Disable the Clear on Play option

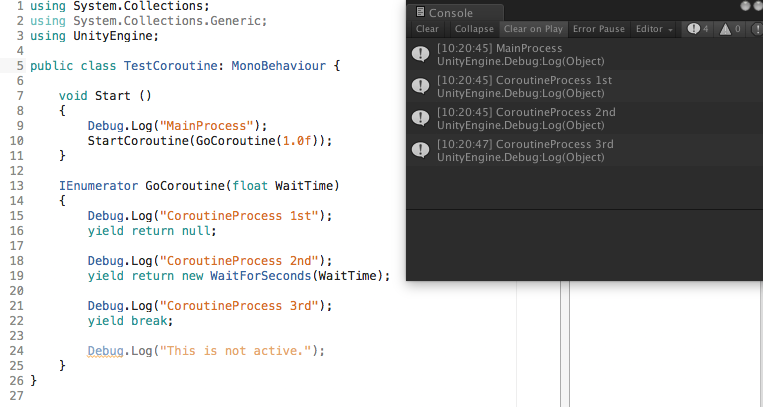click(x=533, y=29)
